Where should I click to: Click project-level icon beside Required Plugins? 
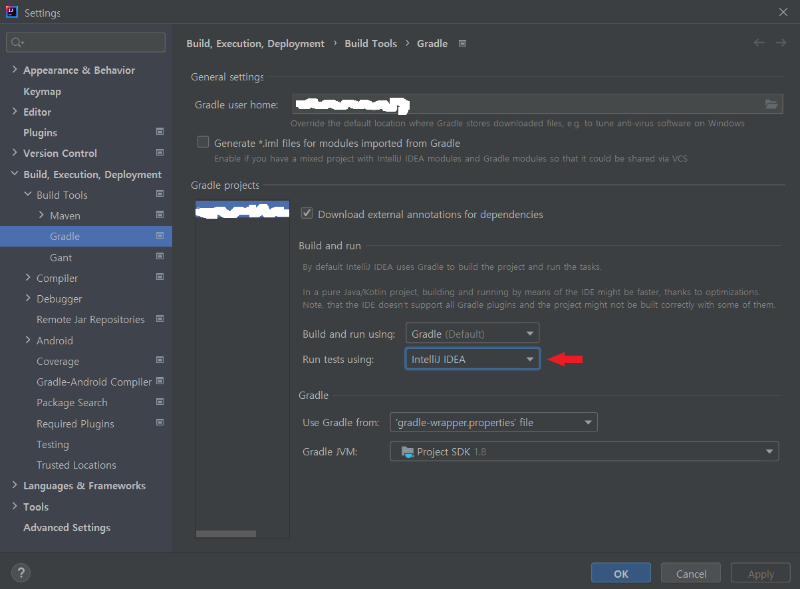pyautogui.click(x=160, y=423)
